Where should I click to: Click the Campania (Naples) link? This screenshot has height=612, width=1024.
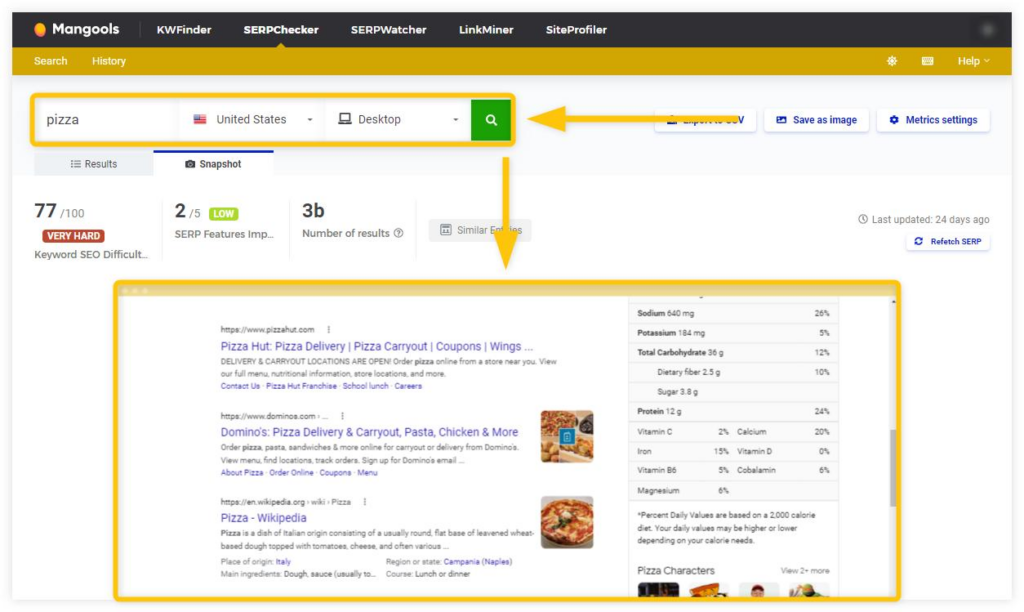point(477,562)
